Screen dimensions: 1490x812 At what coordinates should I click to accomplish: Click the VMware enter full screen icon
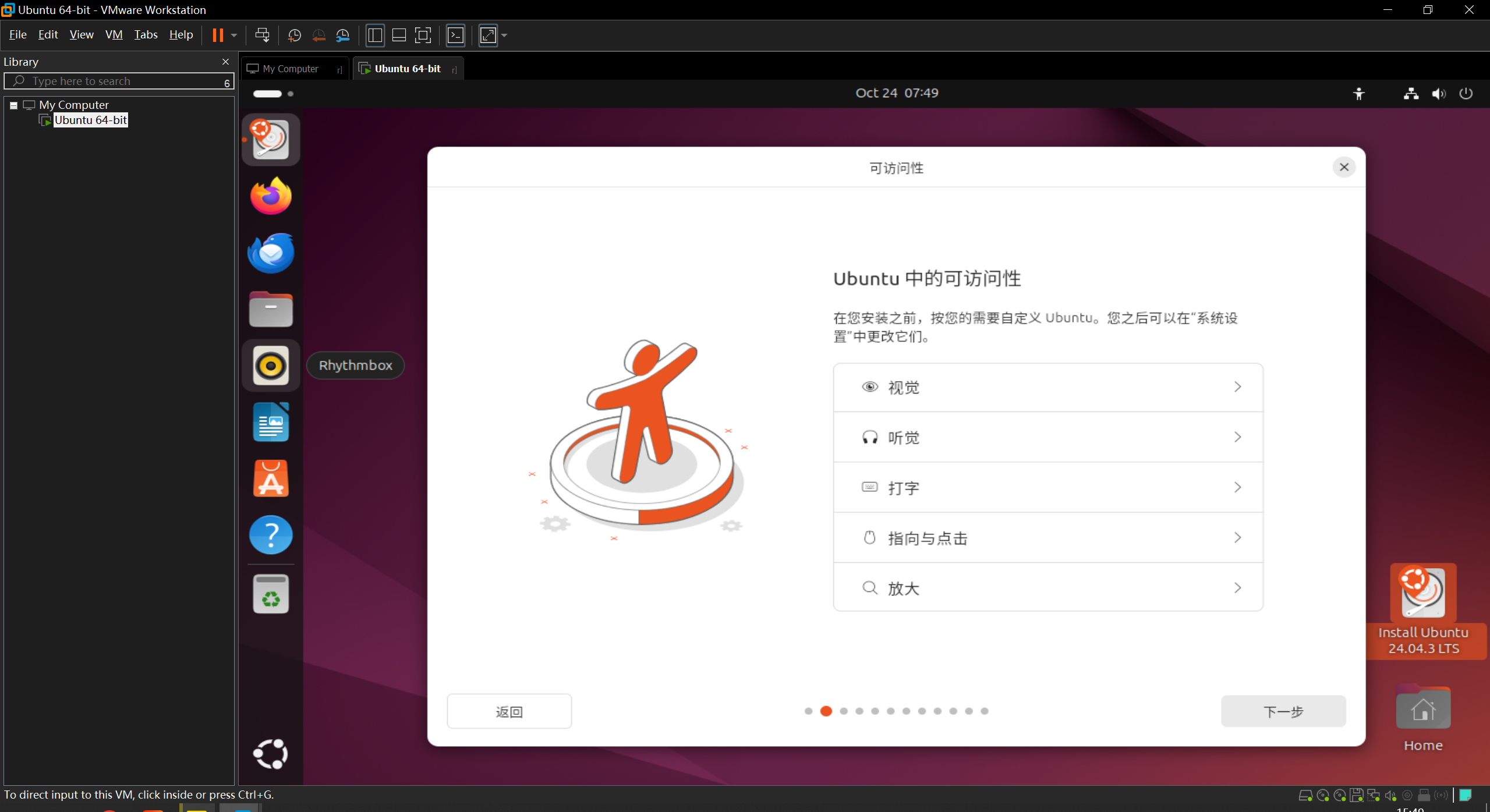(423, 36)
